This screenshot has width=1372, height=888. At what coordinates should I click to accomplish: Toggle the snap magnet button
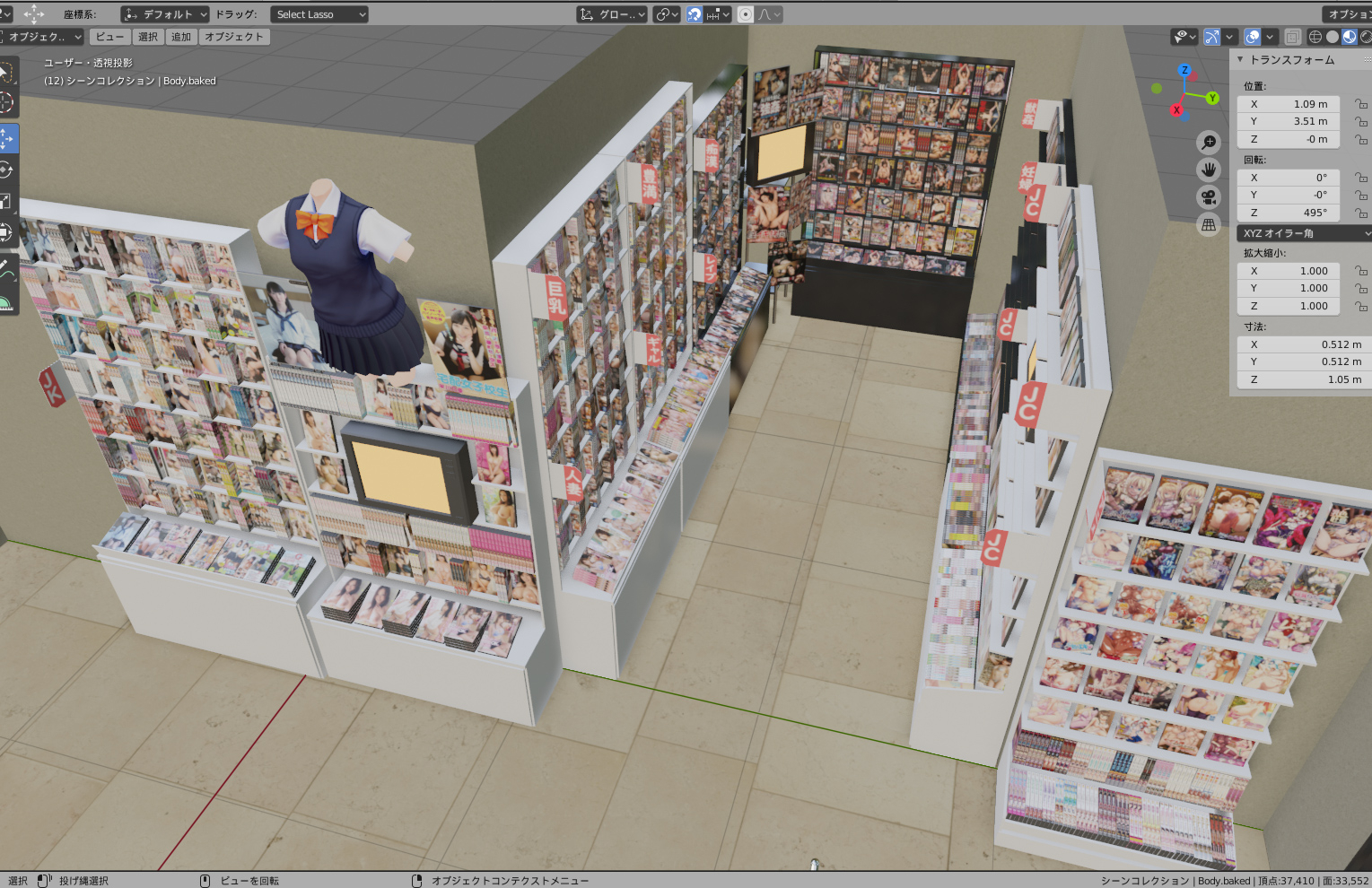(695, 14)
